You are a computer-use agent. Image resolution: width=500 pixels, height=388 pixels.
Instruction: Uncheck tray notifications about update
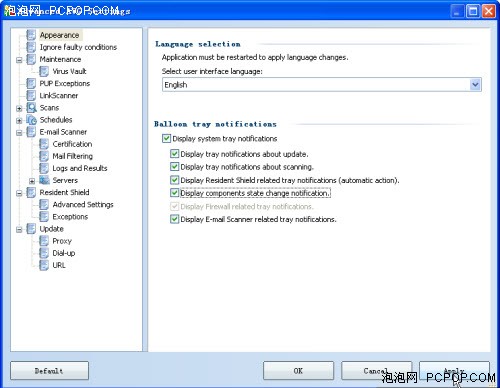pyautogui.click(x=174, y=154)
